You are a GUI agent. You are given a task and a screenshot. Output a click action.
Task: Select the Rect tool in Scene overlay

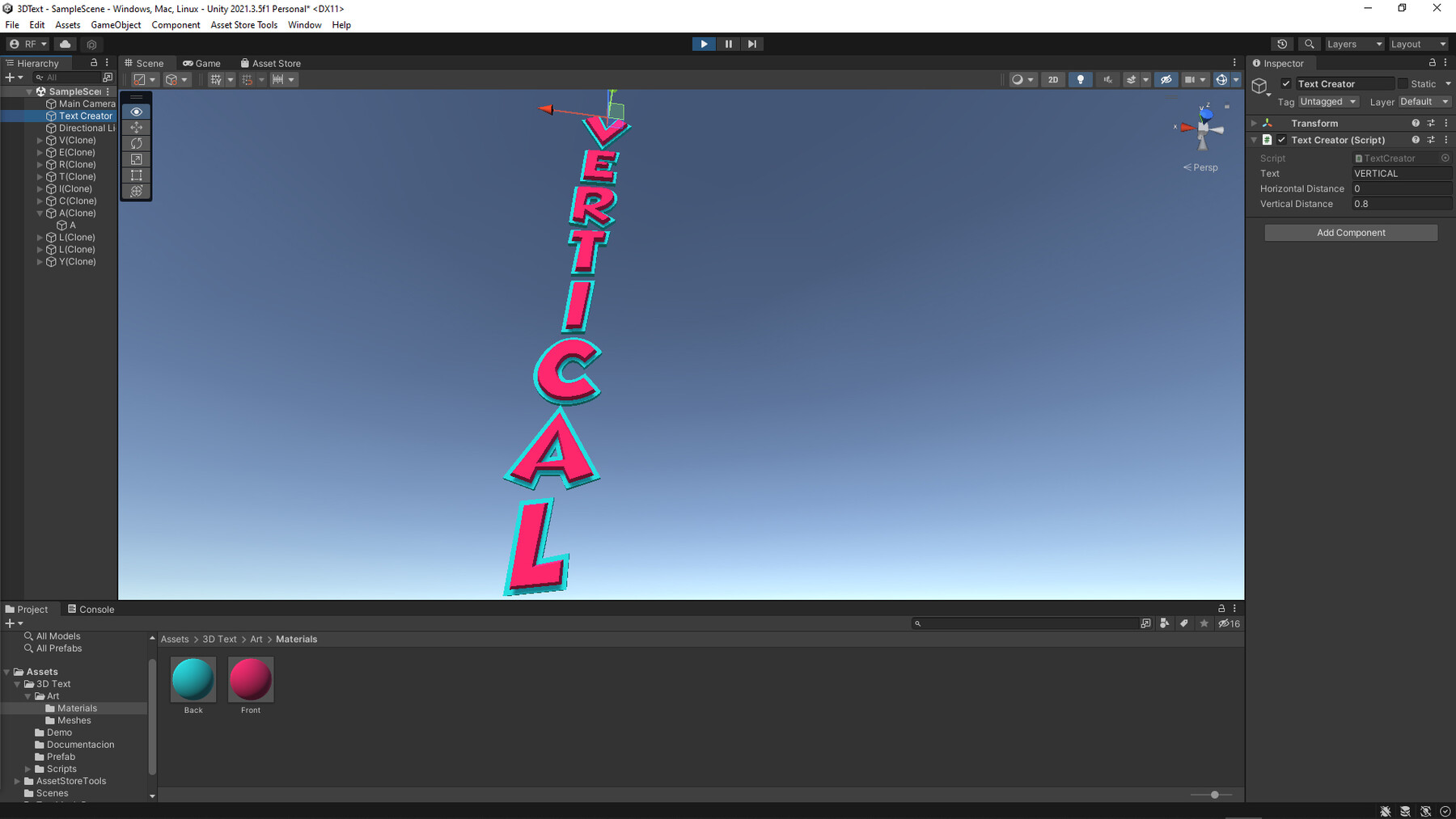coord(136,175)
